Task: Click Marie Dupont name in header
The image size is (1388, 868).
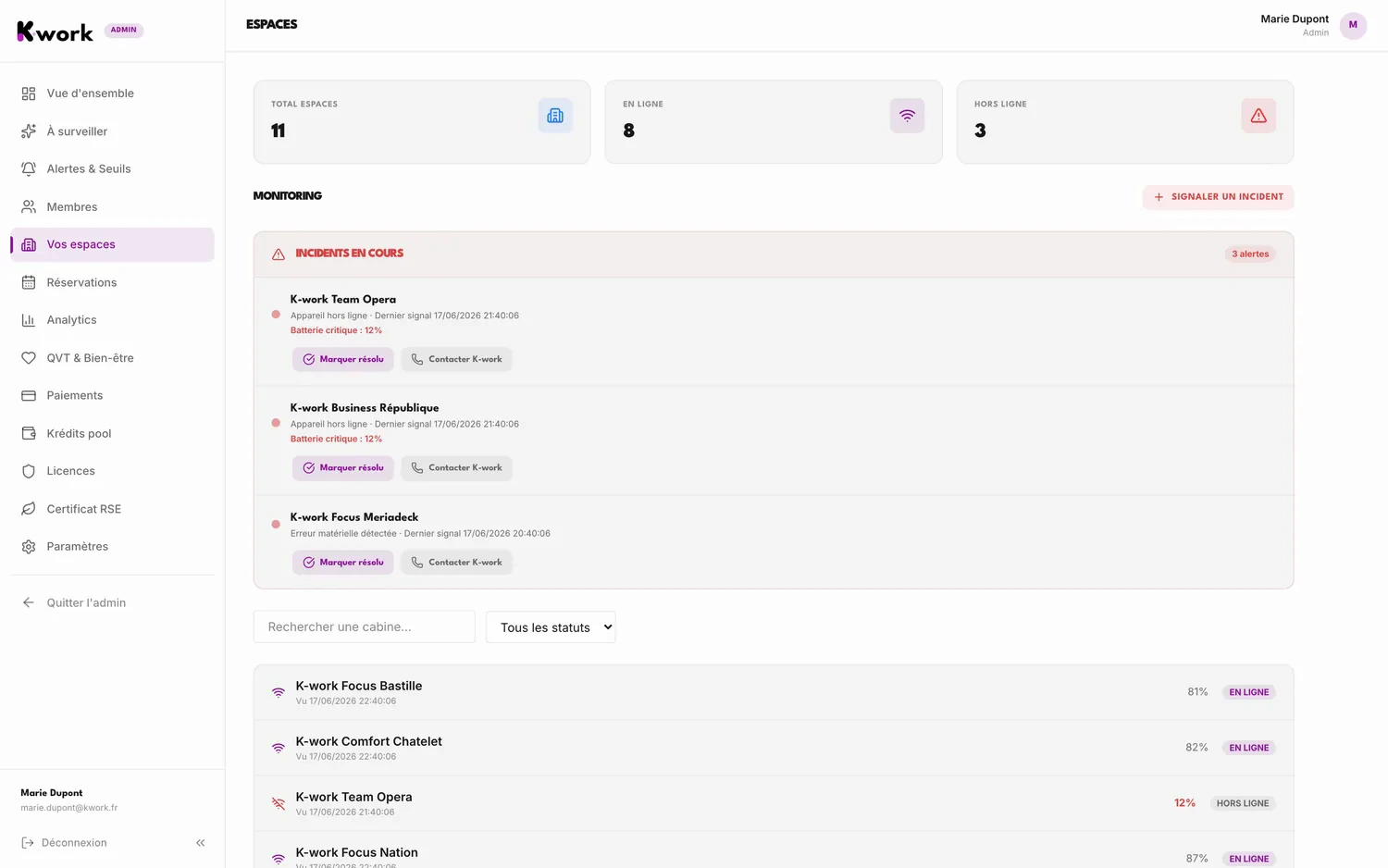Action: pos(1295,19)
